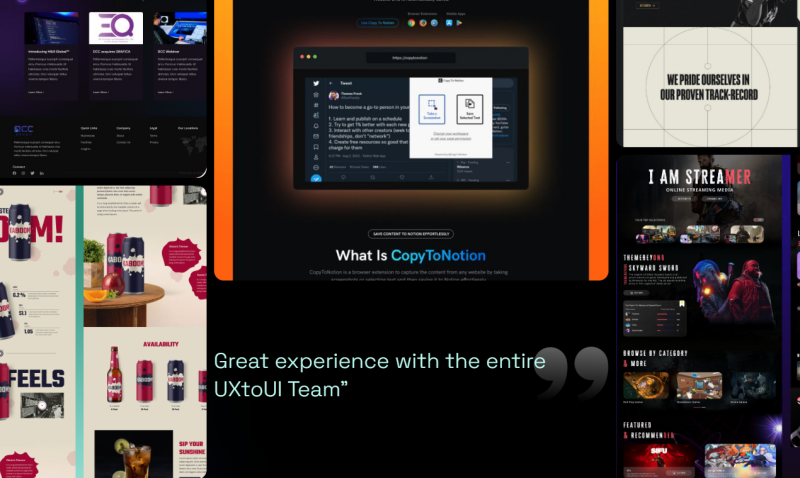This screenshot has width=800, height=478.
Task: Click the browser mockup URL address bar
Action: click(410, 58)
